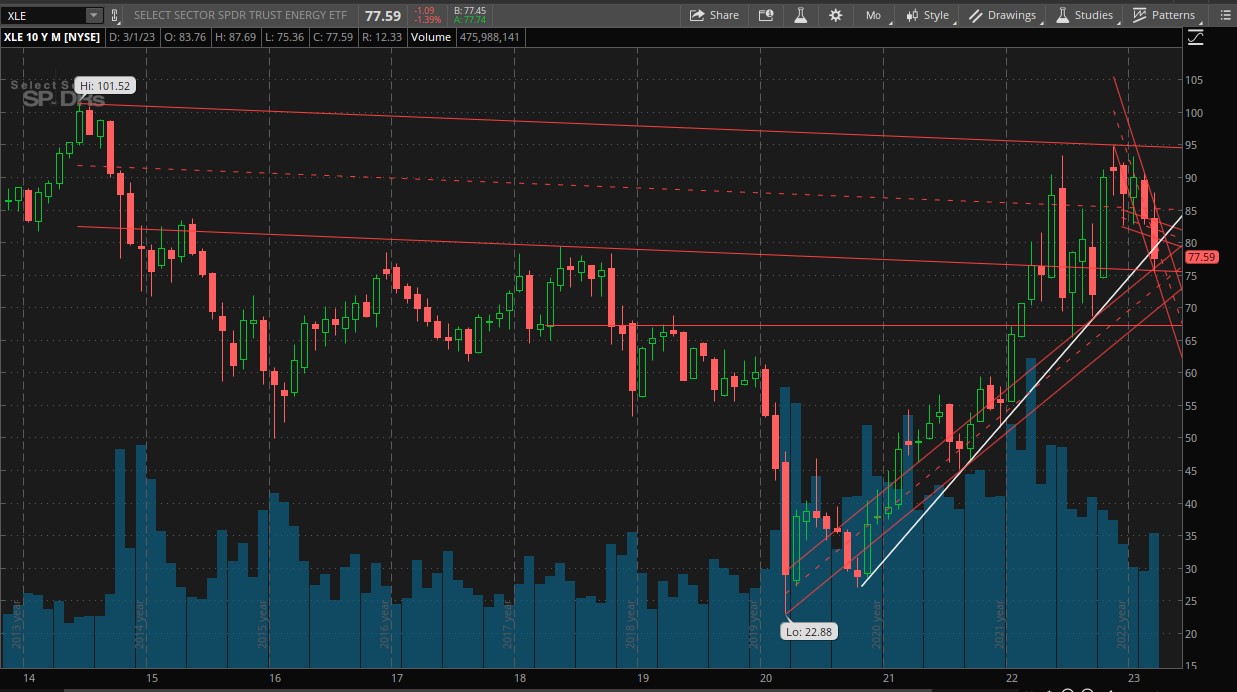This screenshot has width=1237, height=692.
Task: Click the Hi: 101.52 price label
Action: click(103, 87)
